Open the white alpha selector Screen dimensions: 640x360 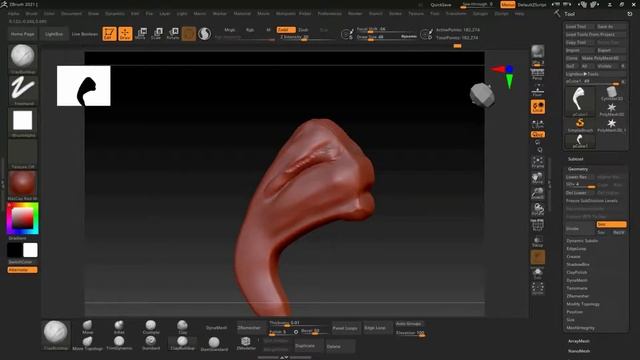22,122
